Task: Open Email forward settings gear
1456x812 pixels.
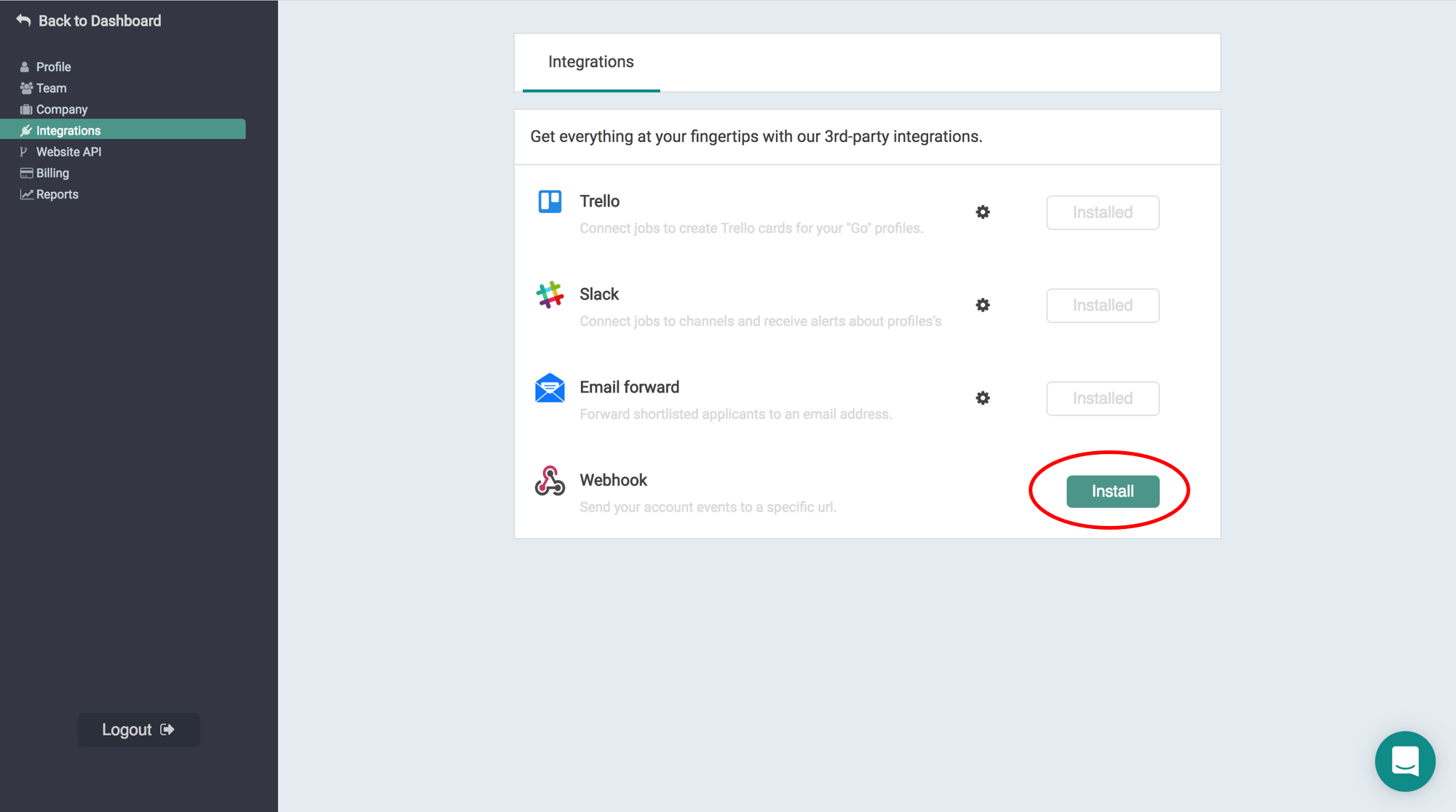Action: 983,398
